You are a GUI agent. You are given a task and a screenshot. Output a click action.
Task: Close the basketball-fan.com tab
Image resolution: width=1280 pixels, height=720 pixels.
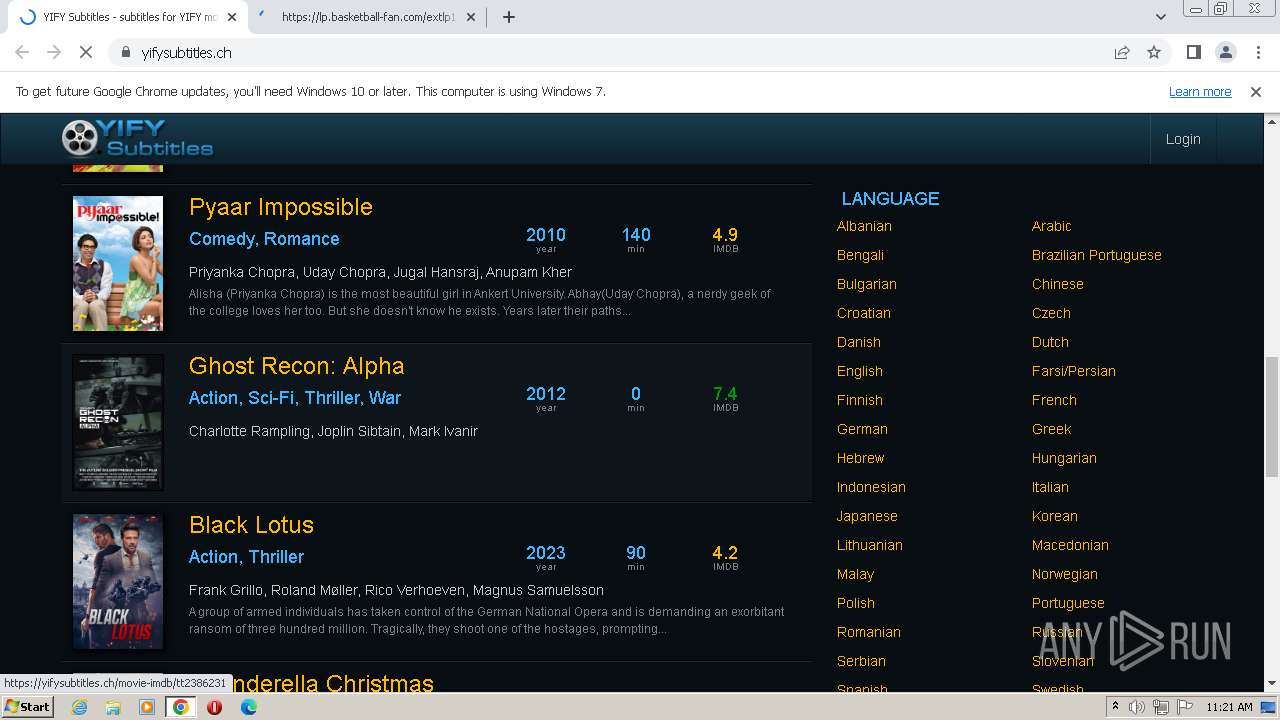coord(471,17)
